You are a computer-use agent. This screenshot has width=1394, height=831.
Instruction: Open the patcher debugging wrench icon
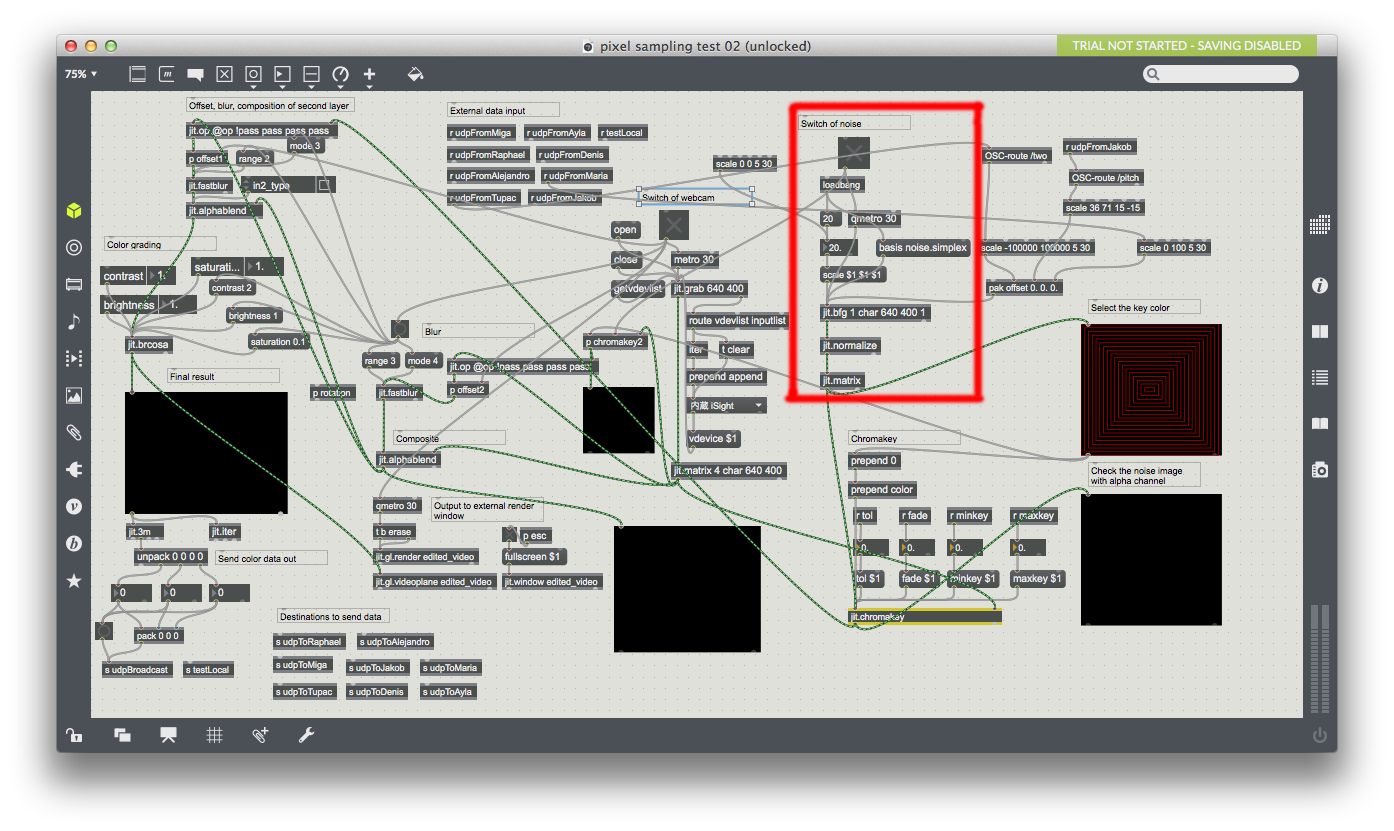307,735
